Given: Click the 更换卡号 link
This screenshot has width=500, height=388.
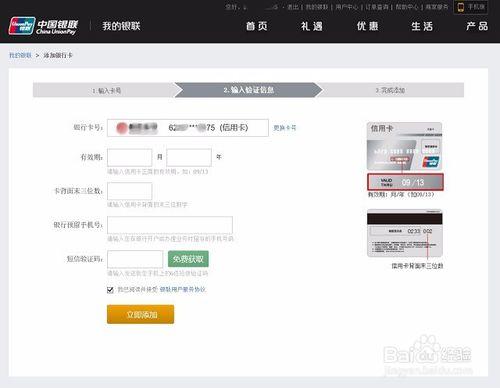Looking at the screenshot, I should 285,128.
